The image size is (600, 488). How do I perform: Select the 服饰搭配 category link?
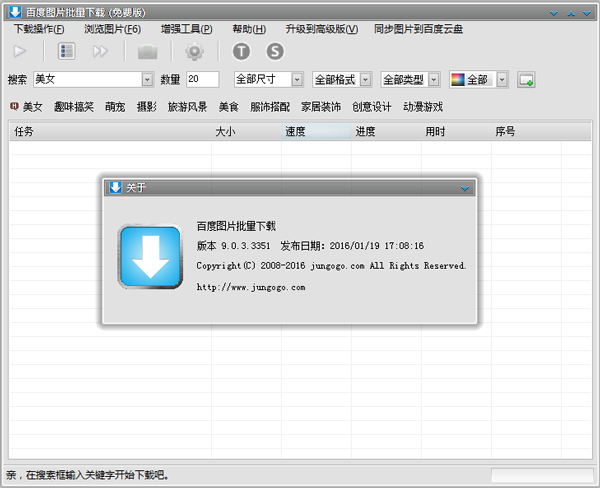click(x=270, y=107)
